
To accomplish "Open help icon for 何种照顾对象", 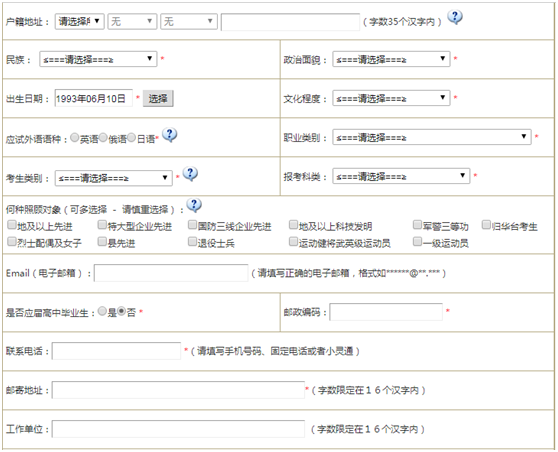I will click(x=194, y=205).
